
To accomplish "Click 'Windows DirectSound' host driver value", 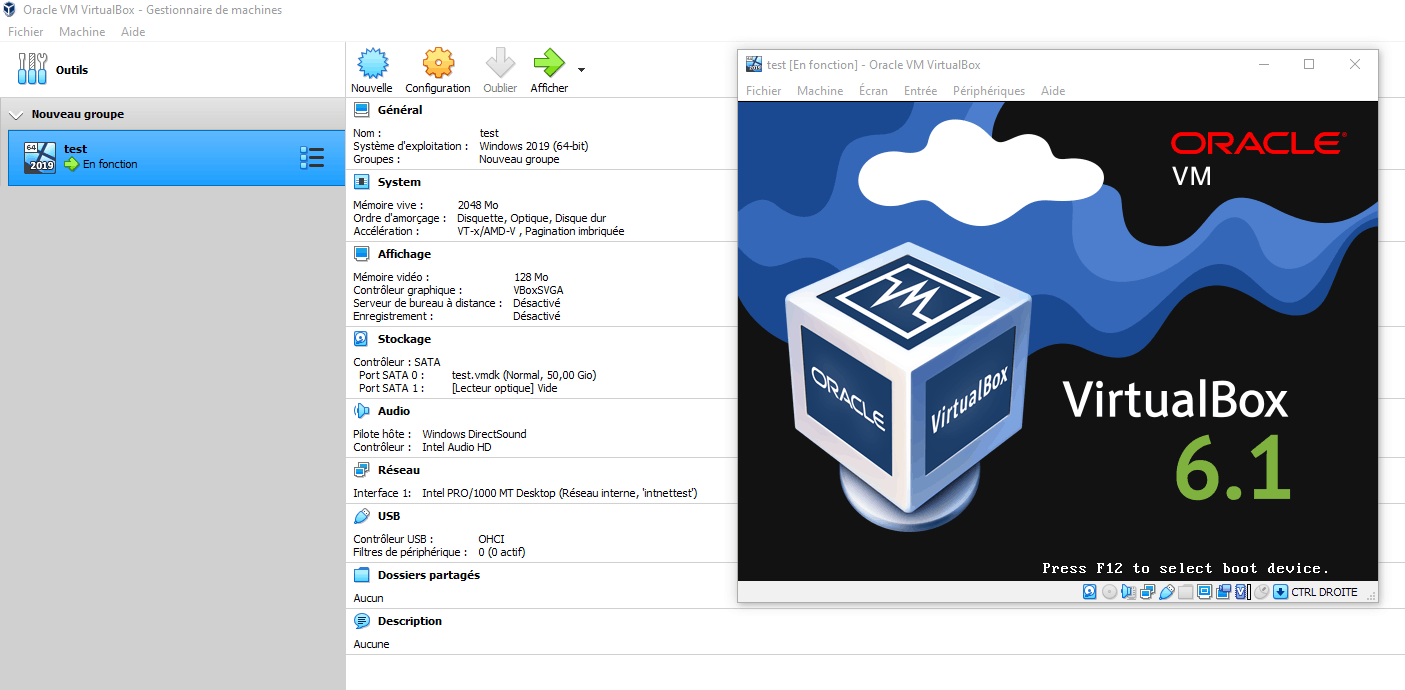I will pos(474,434).
